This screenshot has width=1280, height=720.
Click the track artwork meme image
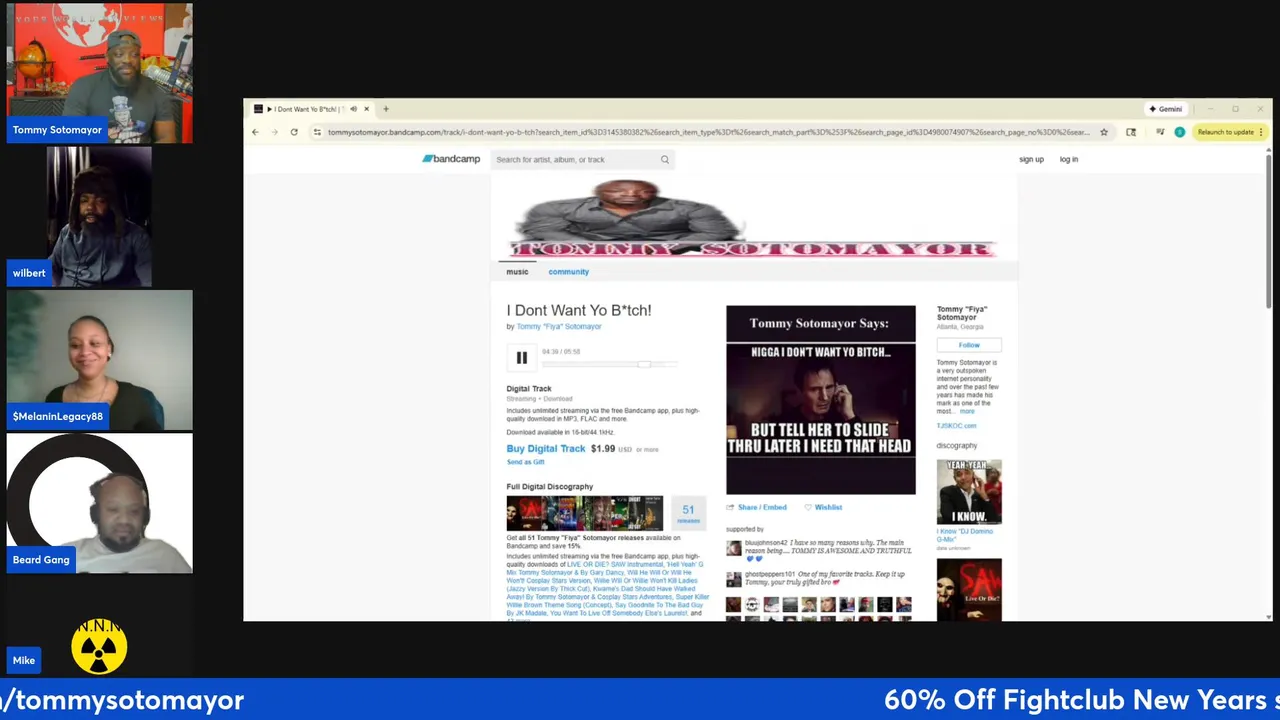point(821,400)
